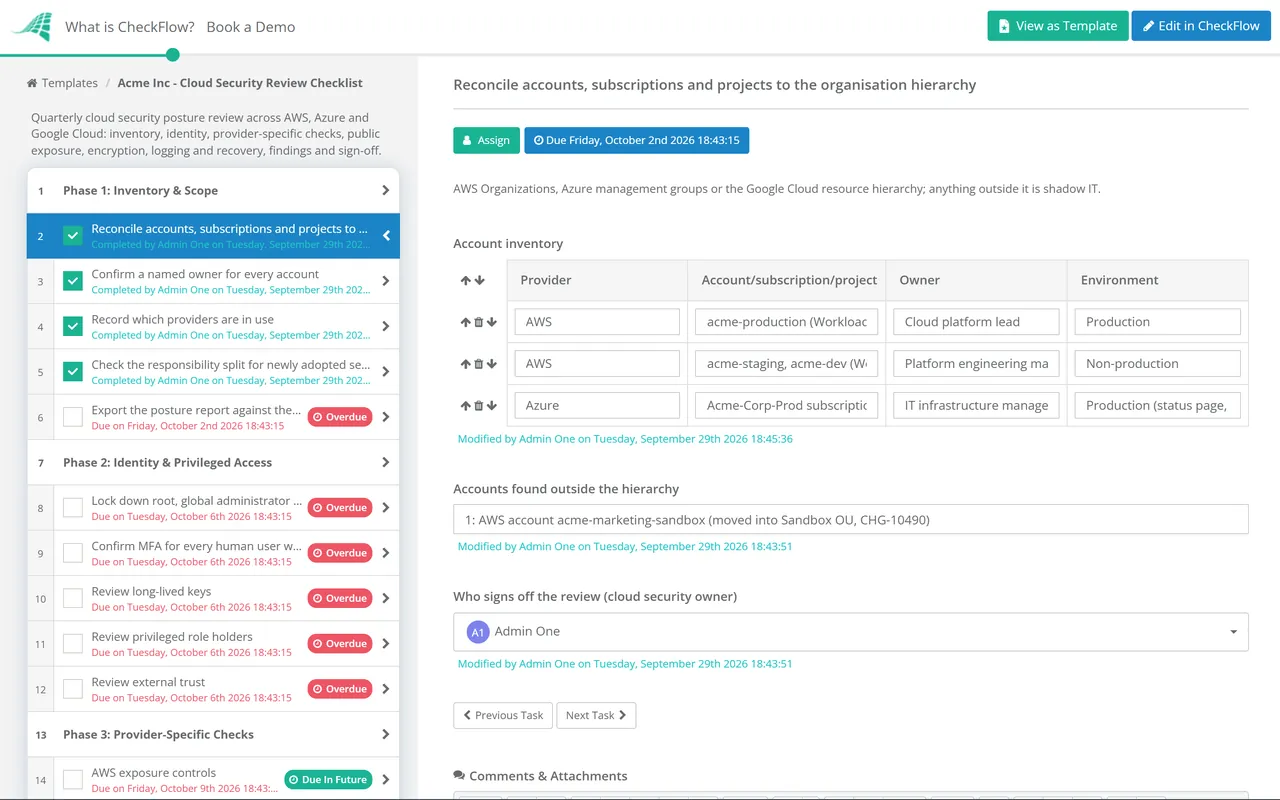Uncheck Record which providers are in use
Viewport: 1280px width, 800px height.
(x=73, y=326)
